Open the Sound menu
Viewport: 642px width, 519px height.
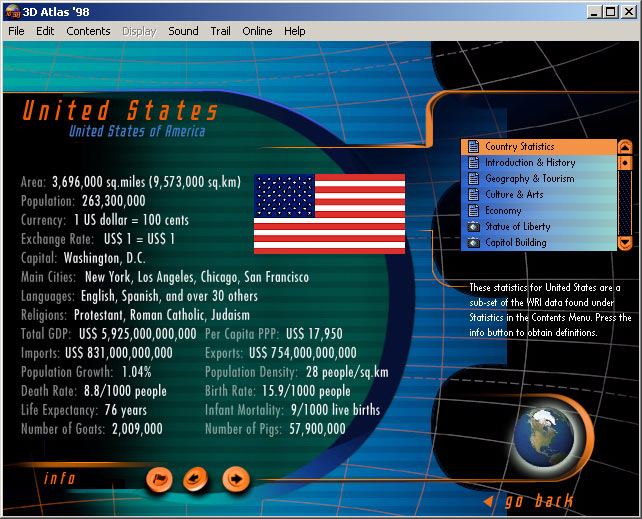(x=183, y=31)
